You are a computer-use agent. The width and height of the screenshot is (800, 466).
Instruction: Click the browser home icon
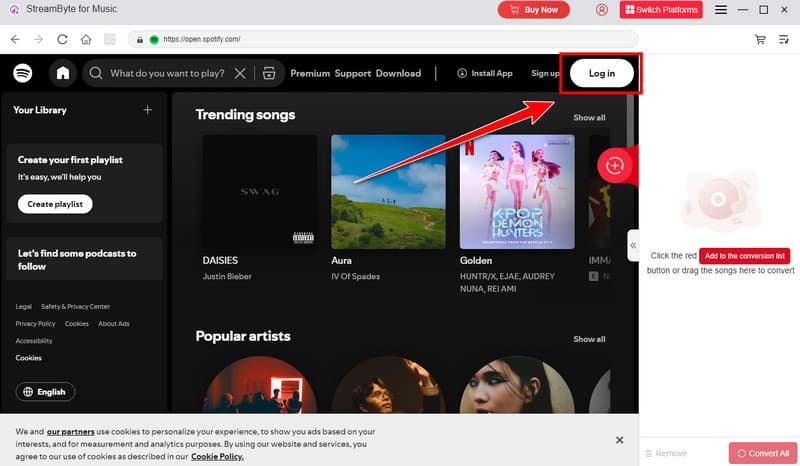[86, 39]
